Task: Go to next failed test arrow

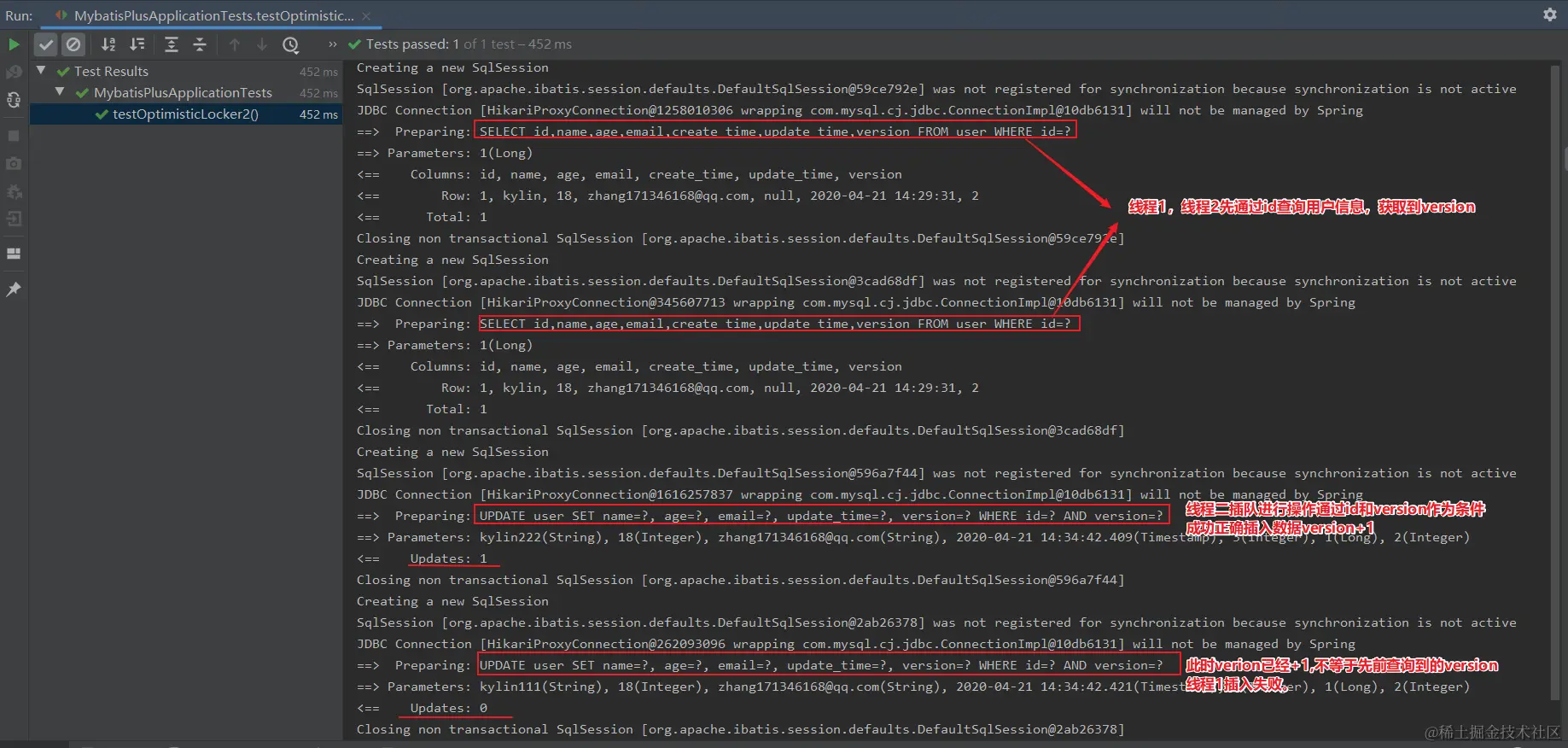Action: [x=262, y=44]
